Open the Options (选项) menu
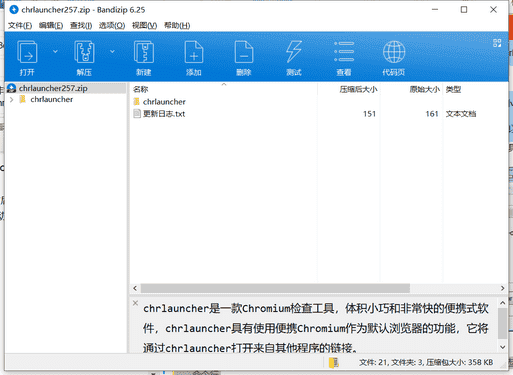 pos(112,25)
